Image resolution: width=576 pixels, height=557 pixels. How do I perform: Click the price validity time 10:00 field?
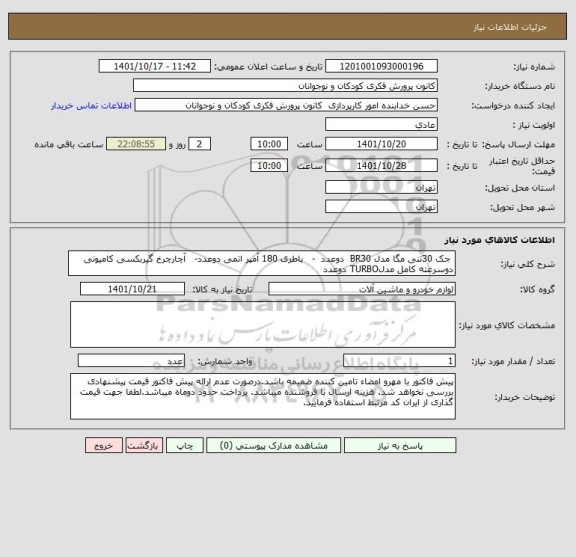tap(269, 166)
